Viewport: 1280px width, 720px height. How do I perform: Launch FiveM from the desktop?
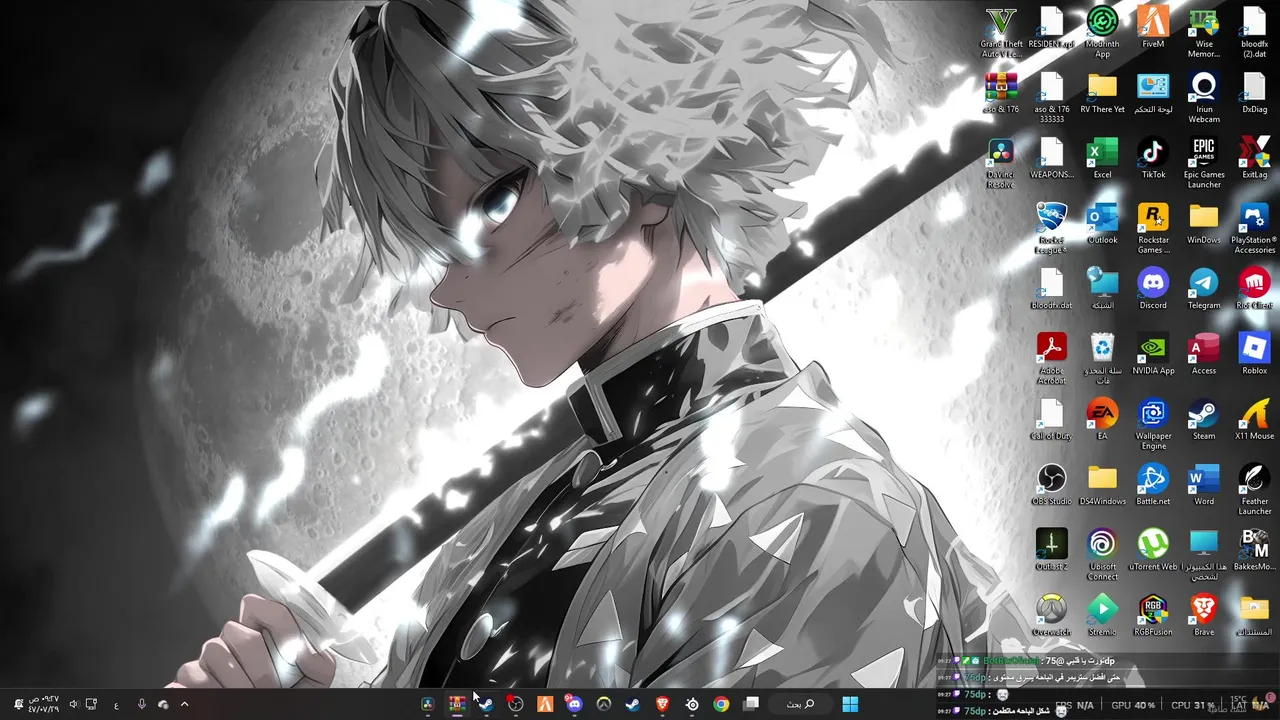click(x=1153, y=28)
